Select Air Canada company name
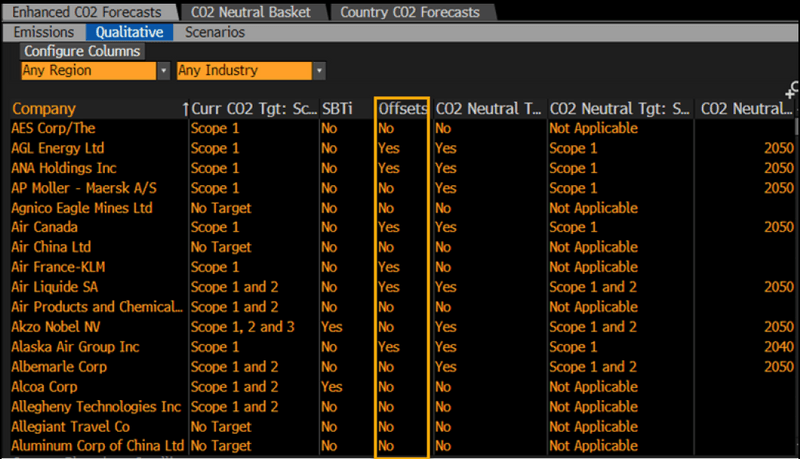The image size is (800, 459). (x=44, y=227)
